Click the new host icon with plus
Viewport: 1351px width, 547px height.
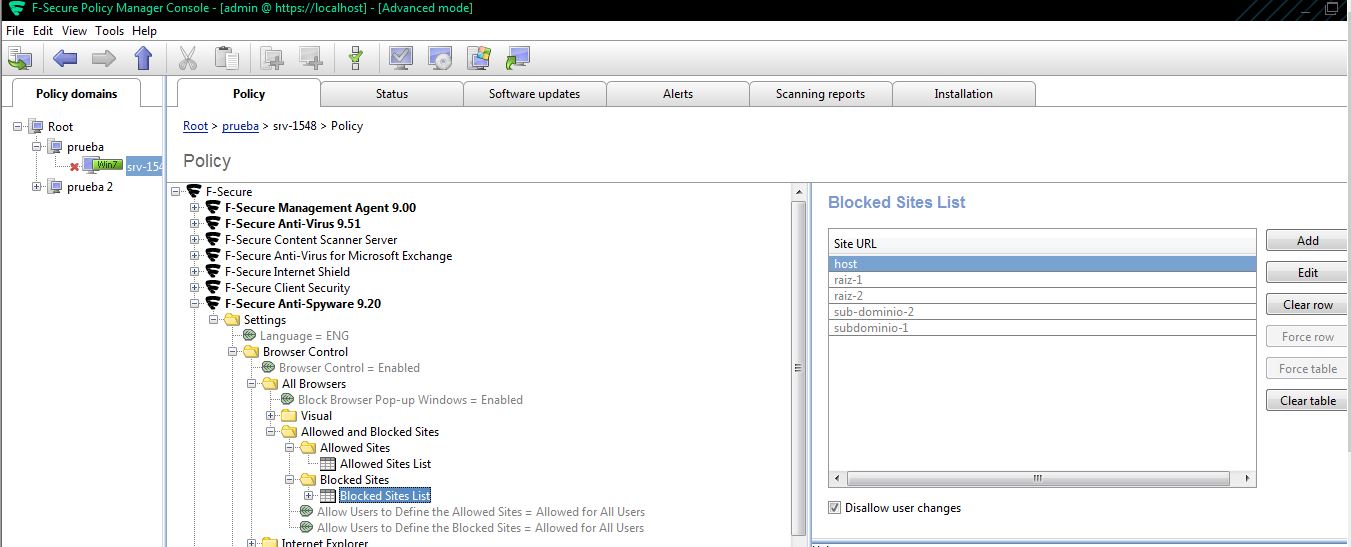point(311,58)
